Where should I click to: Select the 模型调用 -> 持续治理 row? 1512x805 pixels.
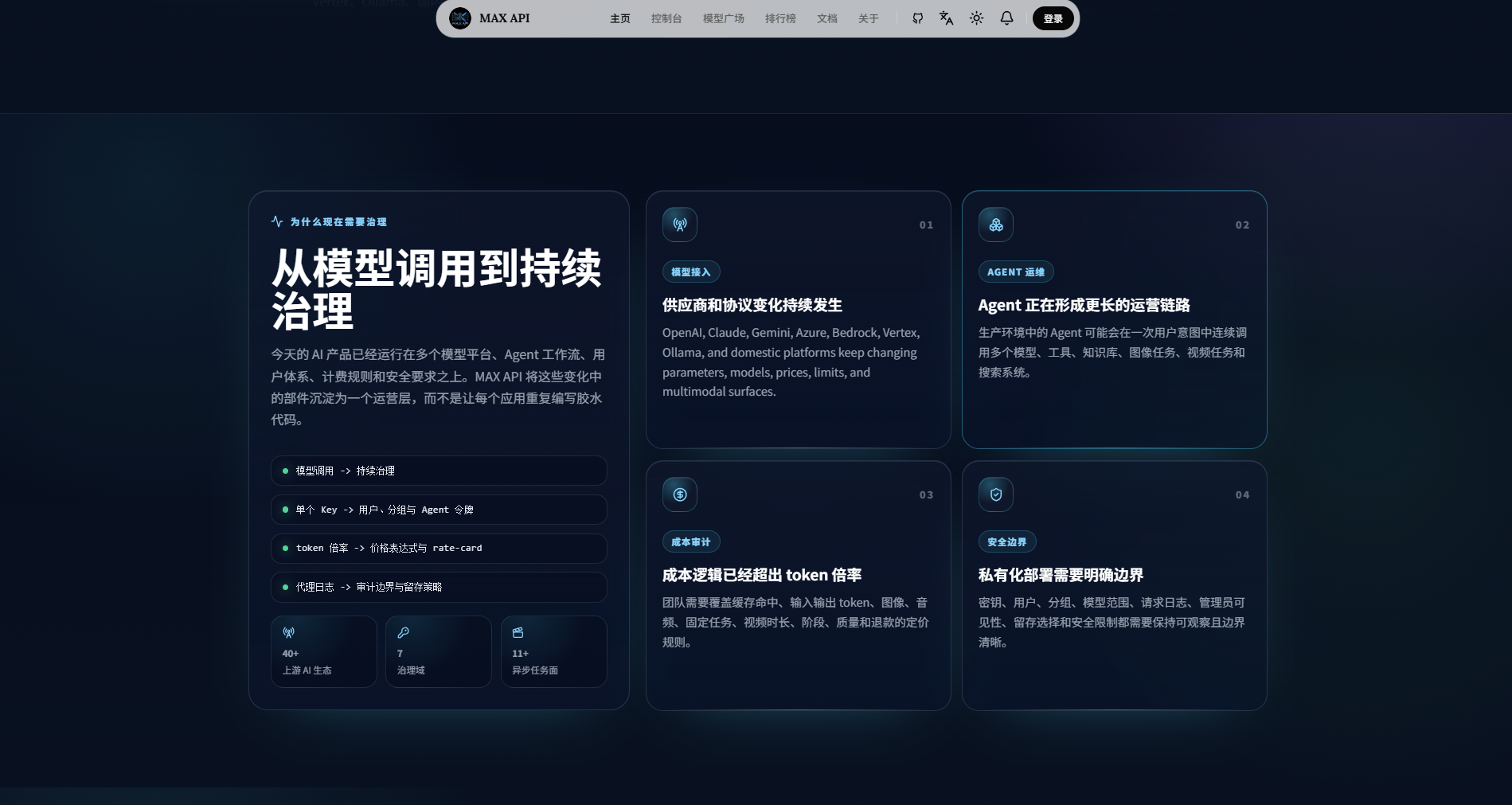click(439, 471)
